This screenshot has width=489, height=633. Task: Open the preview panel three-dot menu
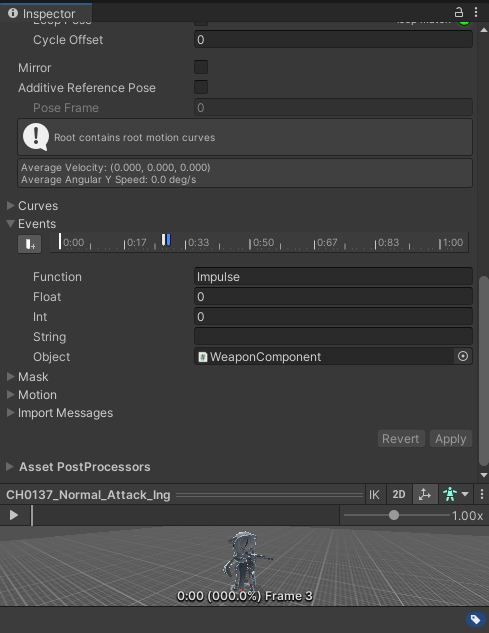482,494
